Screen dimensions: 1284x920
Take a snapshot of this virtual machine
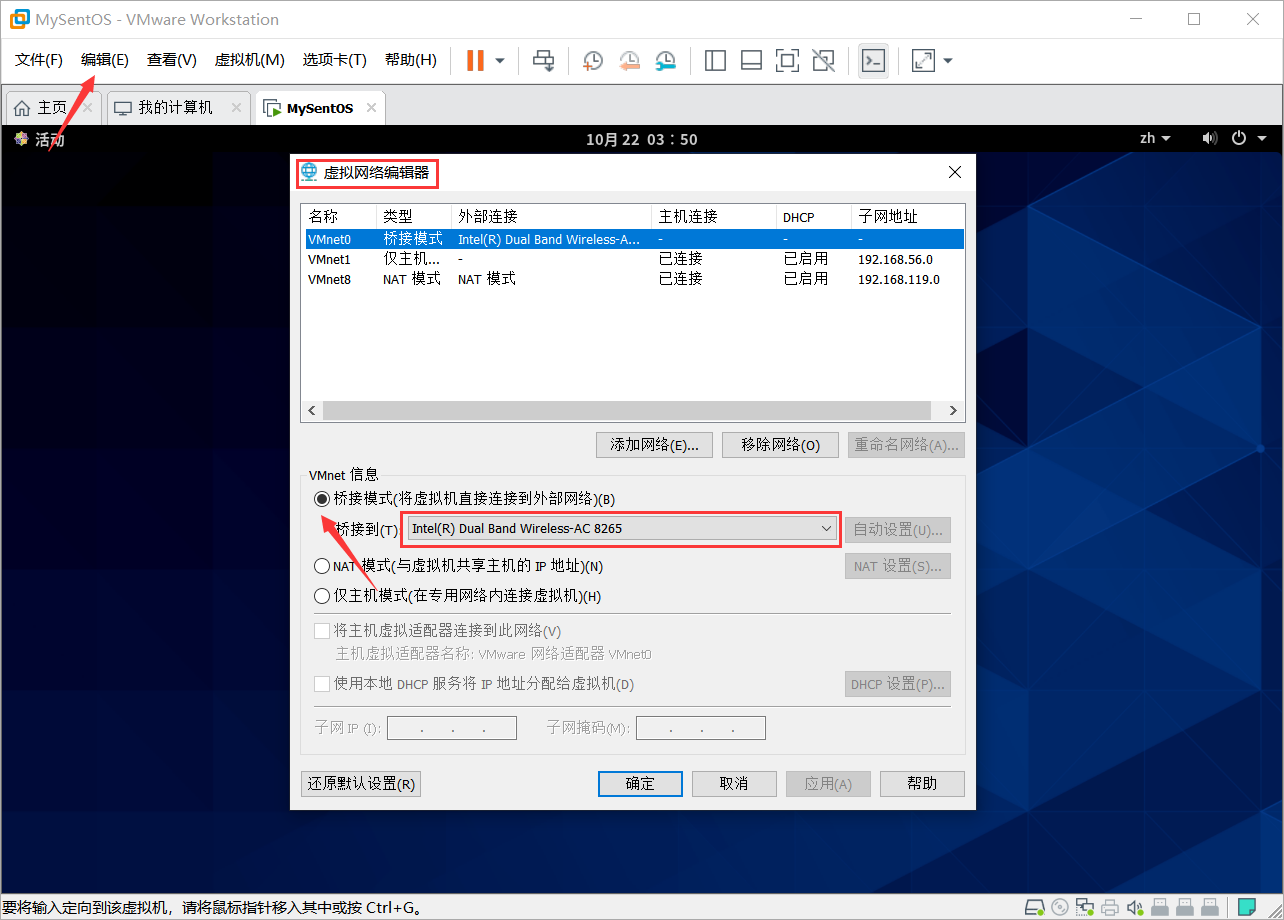point(593,61)
